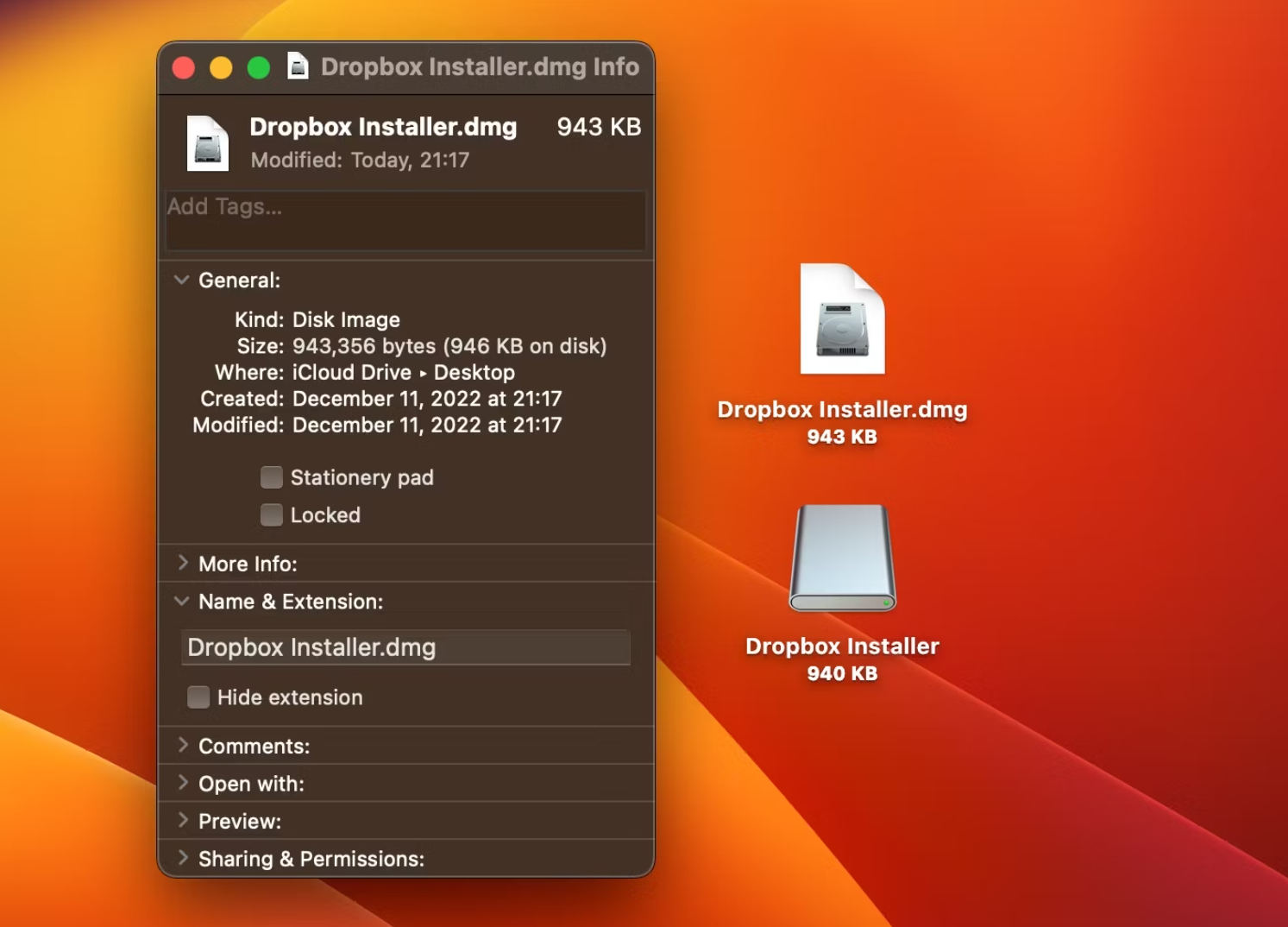Click the Add Tags field
1288x927 pixels.
click(405, 221)
